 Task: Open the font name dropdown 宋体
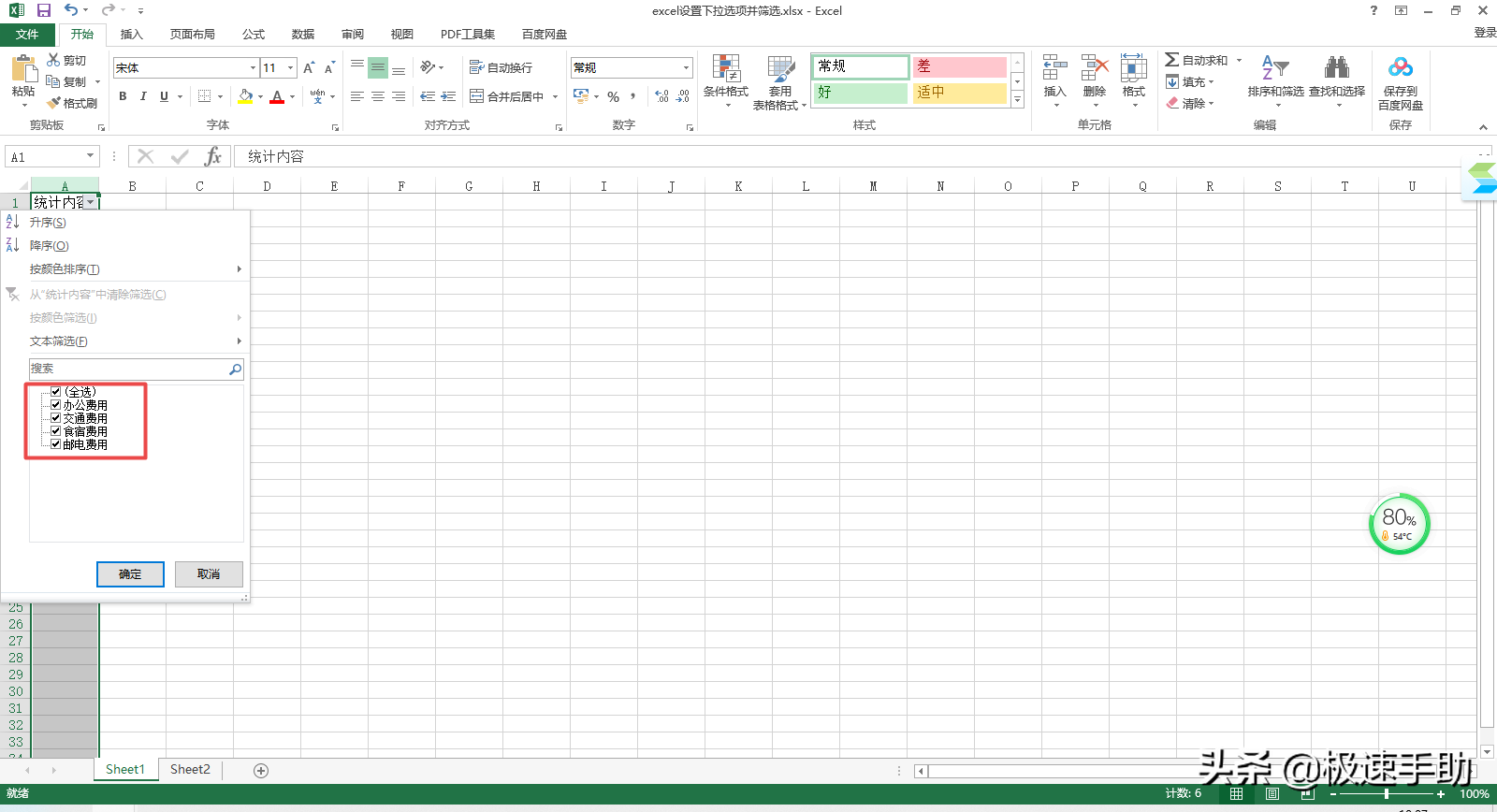coord(253,67)
